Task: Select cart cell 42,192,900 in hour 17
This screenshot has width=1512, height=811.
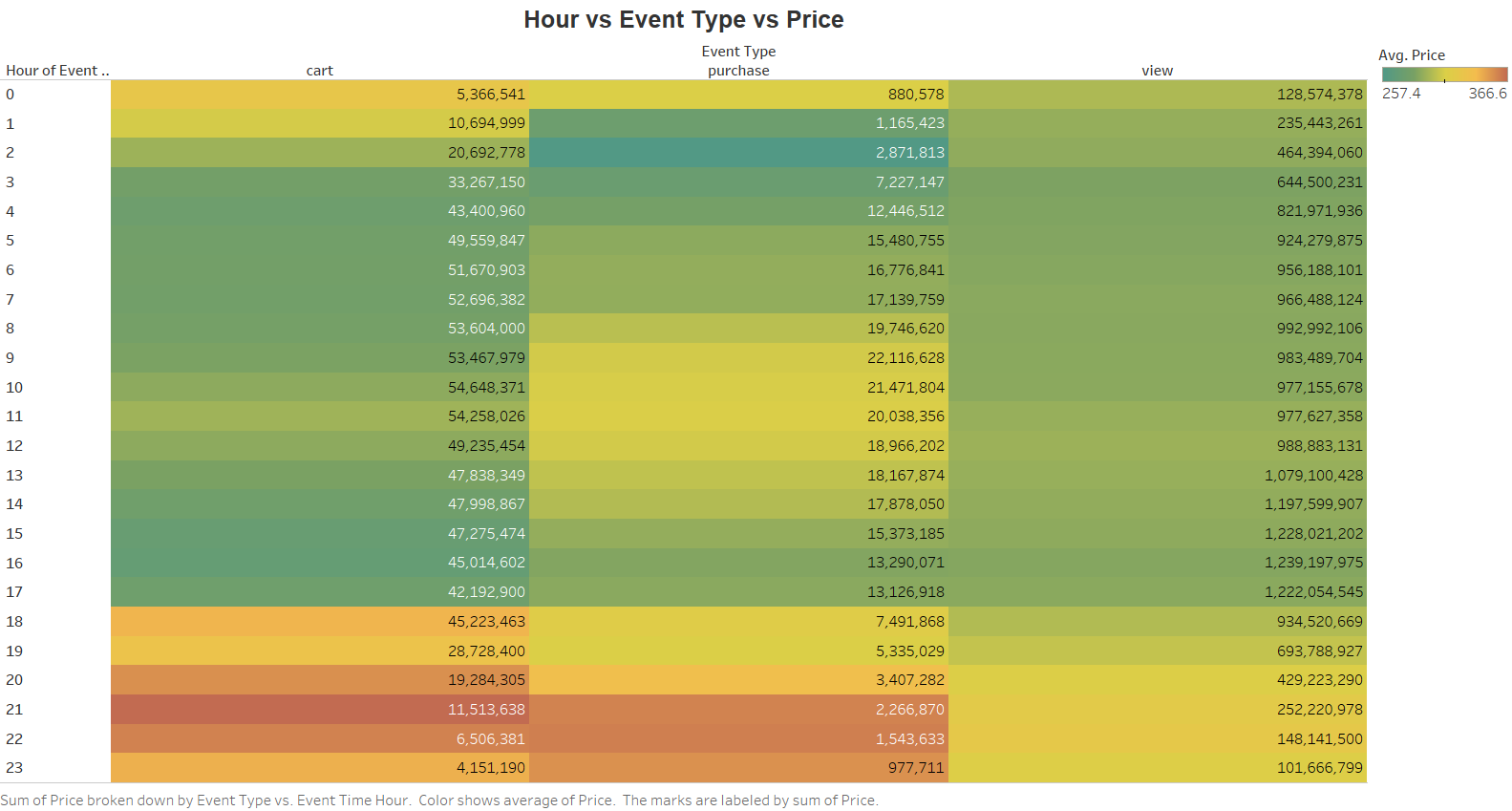Action: 320,592
